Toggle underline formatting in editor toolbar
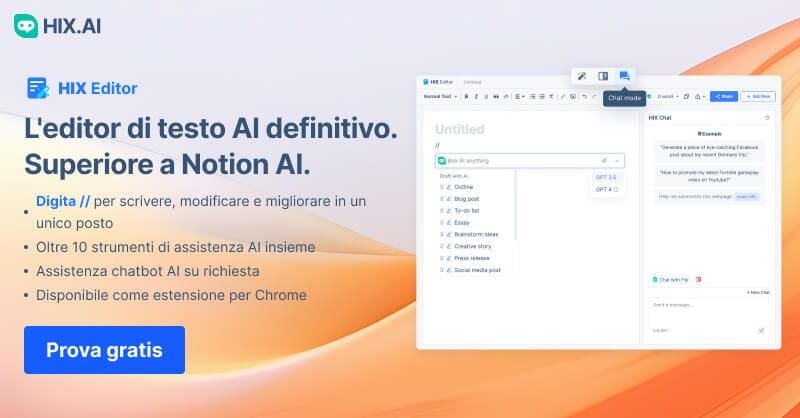Screen dimensions: 800x418 (x=486, y=96)
